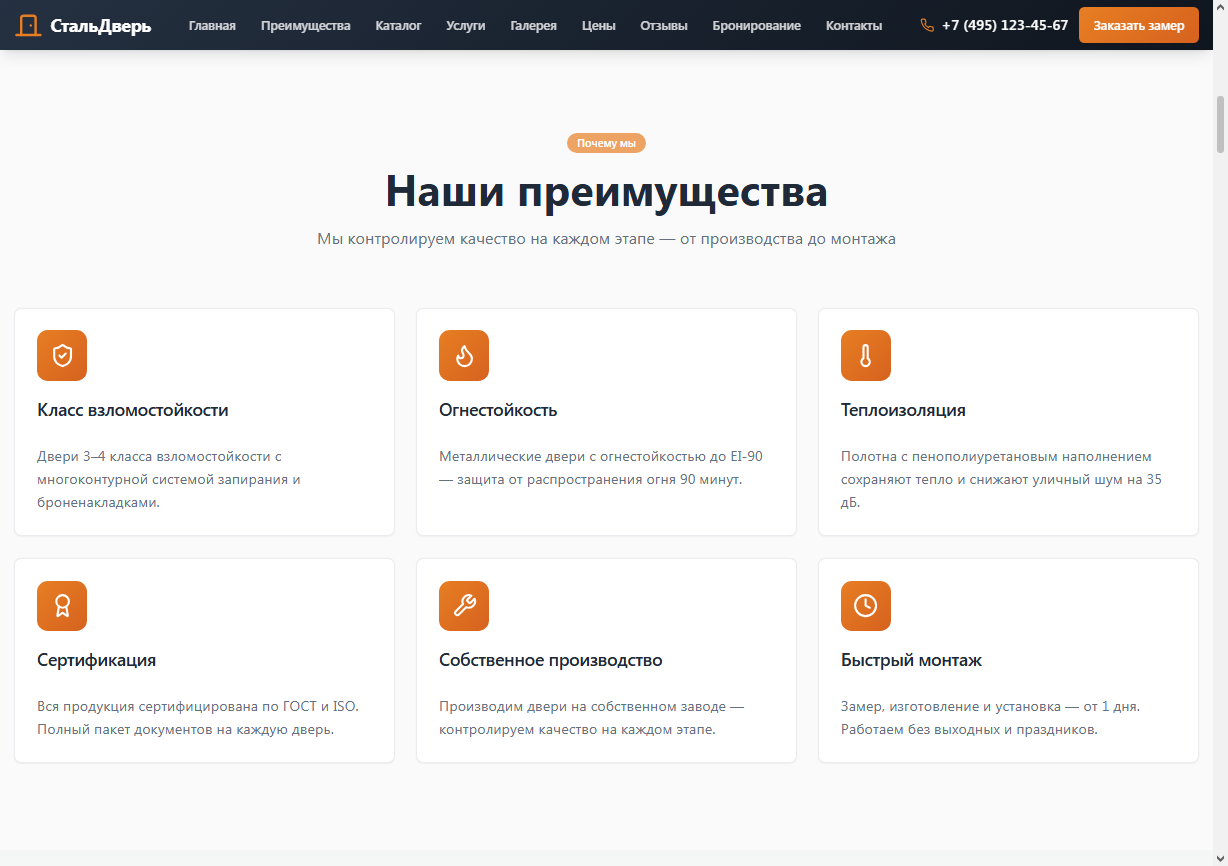Screen dimensions: 1228x866
Task: Click the vertical page scrollbar thumb
Action: [x=1220, y=125]
